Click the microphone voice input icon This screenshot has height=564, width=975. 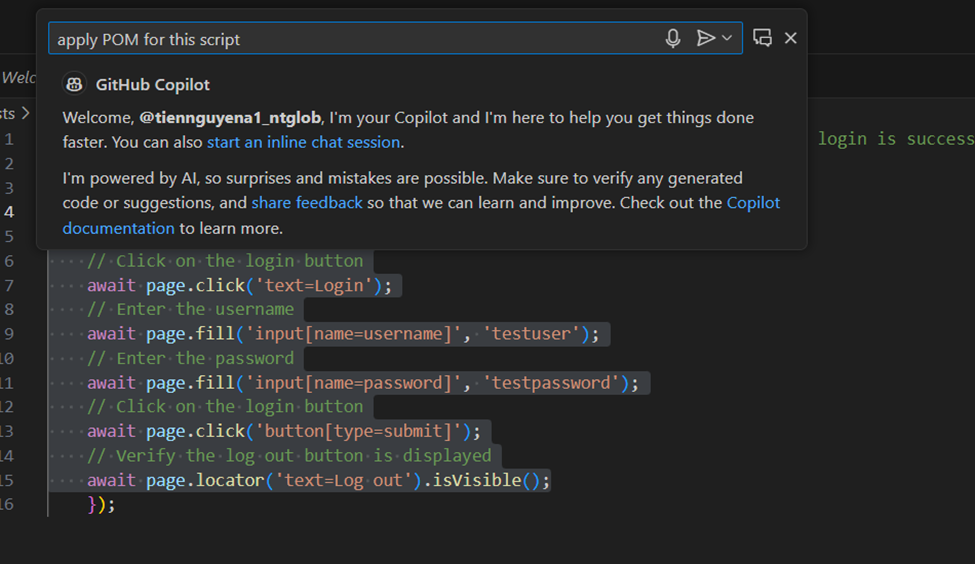673,38
